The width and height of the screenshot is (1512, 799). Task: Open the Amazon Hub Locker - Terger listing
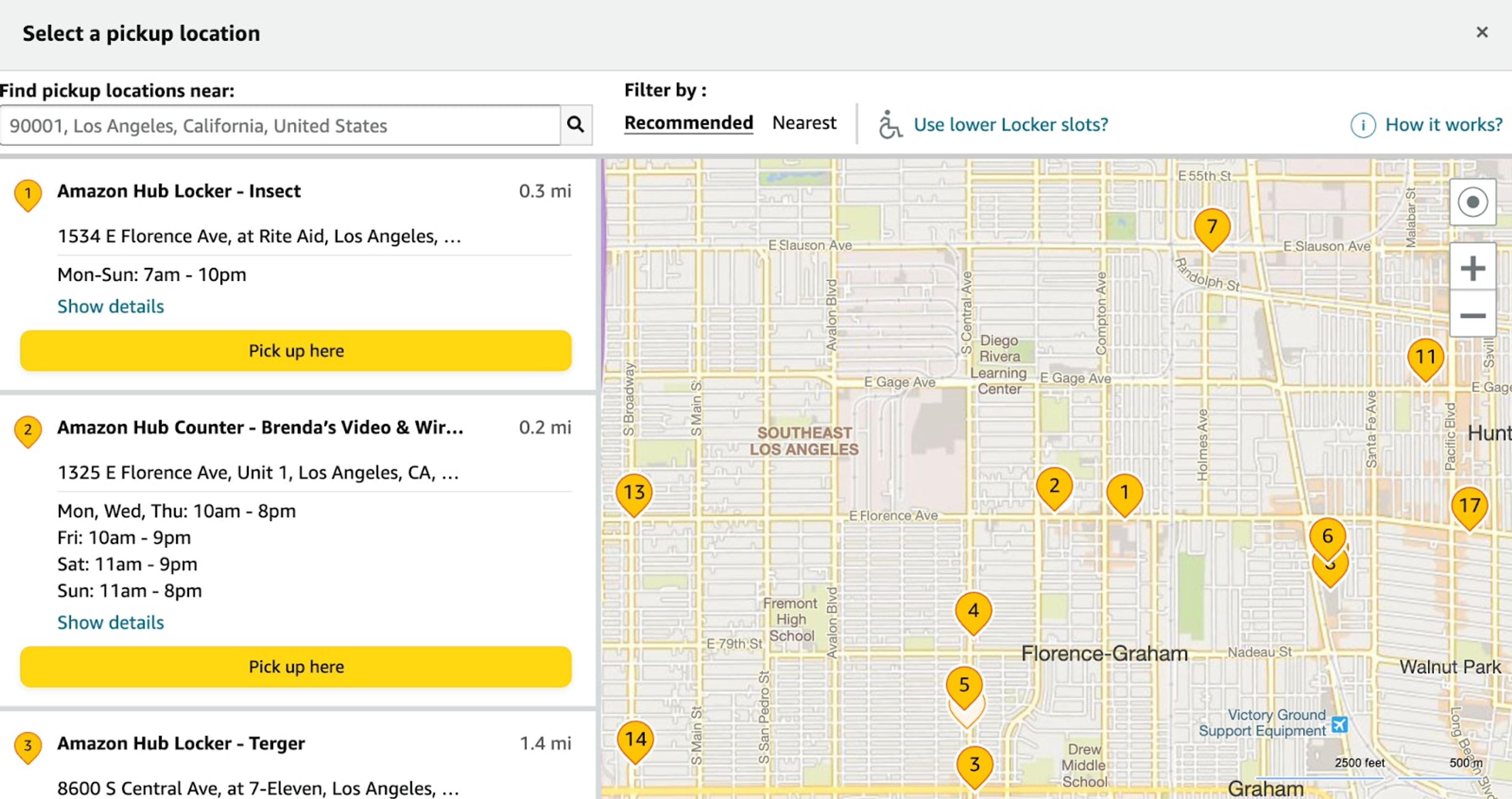tap(181, 743)
